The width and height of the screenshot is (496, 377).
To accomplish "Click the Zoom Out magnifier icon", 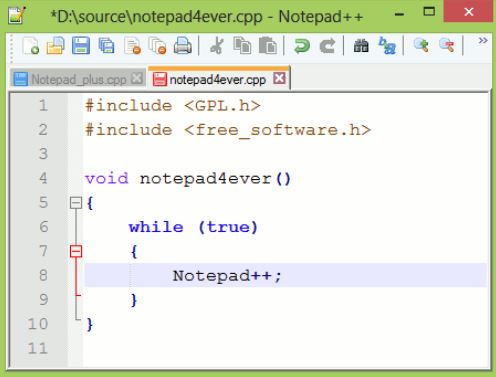I will [x=447, y=45].
